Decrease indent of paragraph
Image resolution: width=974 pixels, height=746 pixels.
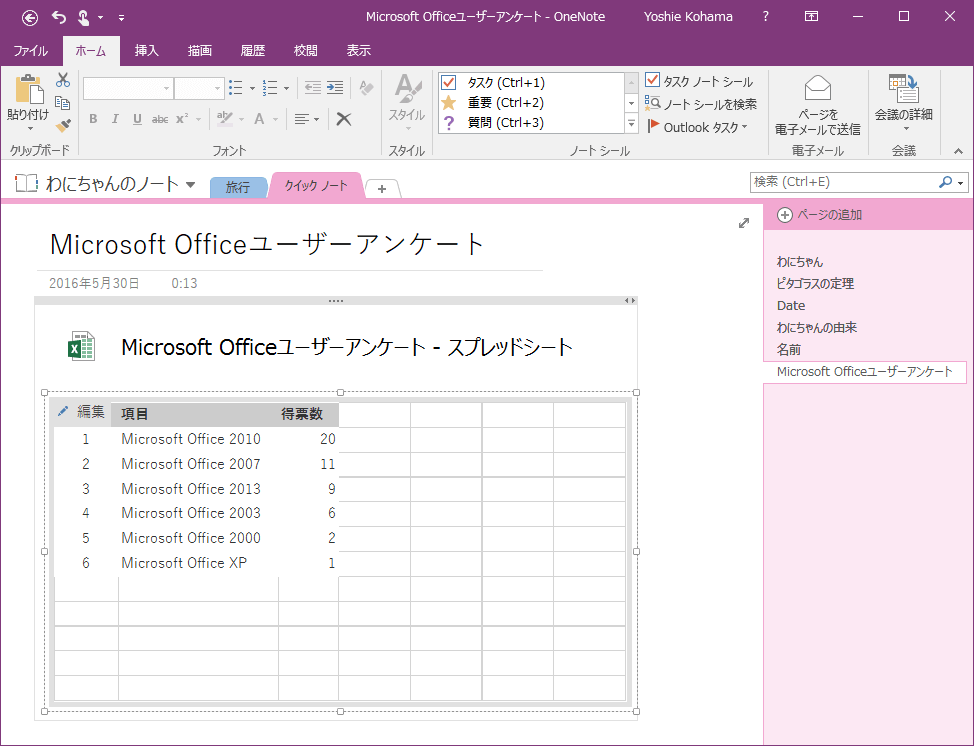point(312,88)
